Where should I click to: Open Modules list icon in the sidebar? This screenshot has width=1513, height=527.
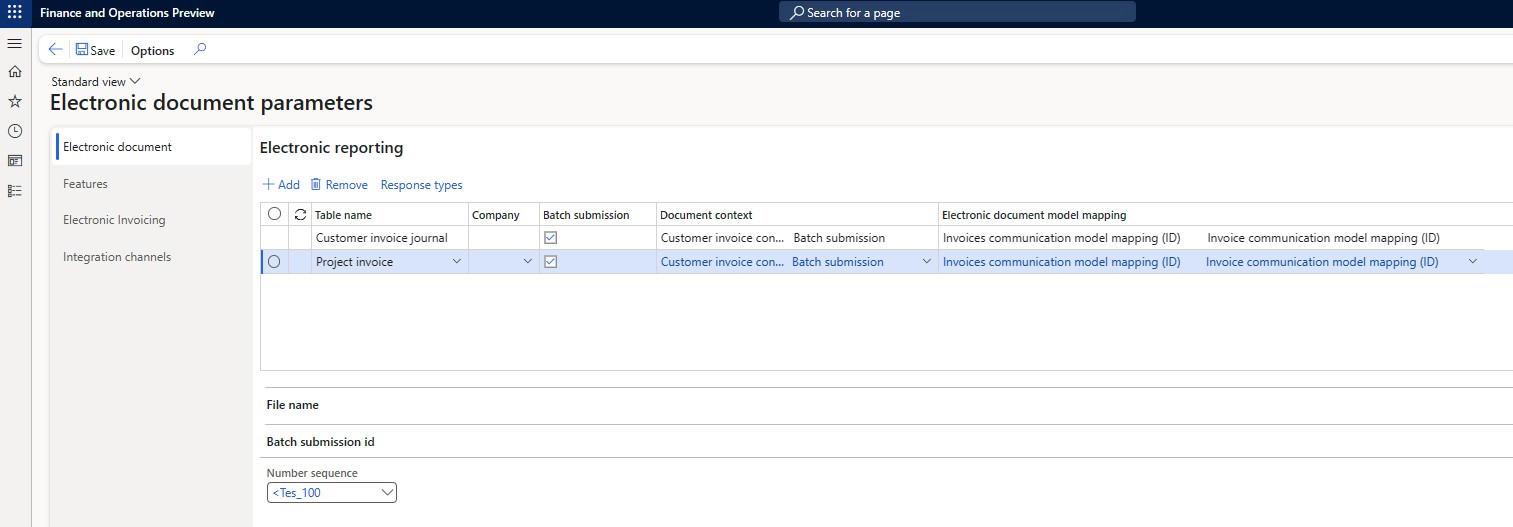pos(15,190)
